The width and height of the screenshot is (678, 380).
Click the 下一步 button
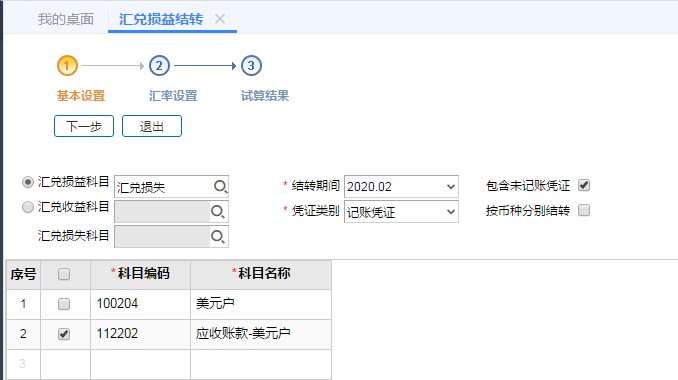pyautogui.click(x=84, y=126)
